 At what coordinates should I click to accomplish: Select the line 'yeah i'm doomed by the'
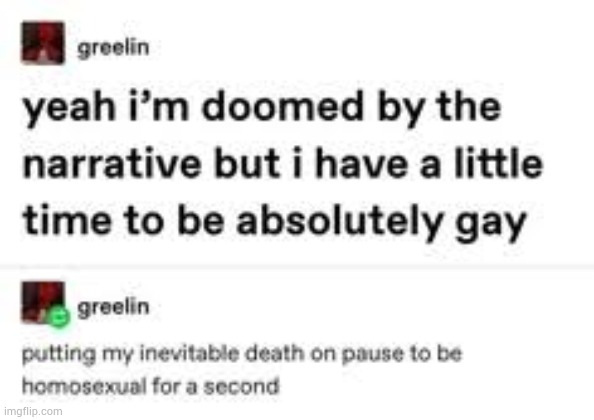262,108
